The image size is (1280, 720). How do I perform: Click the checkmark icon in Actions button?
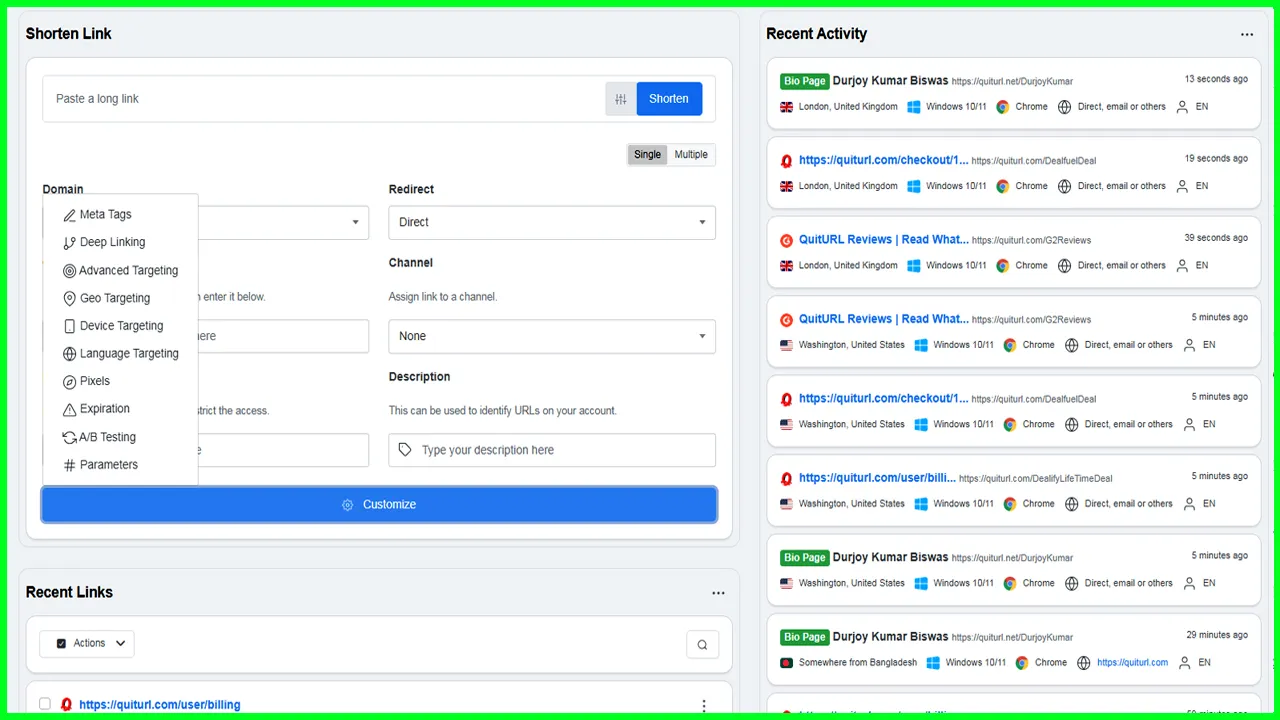pos(61,644)
